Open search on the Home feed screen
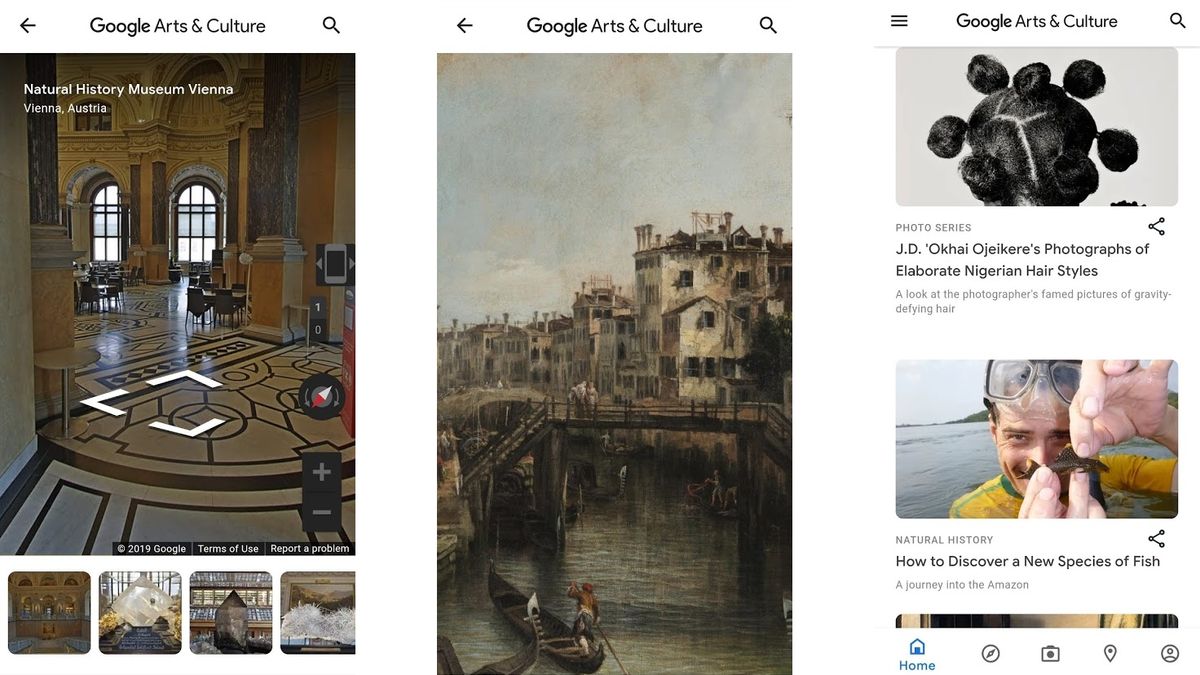 1178,19
